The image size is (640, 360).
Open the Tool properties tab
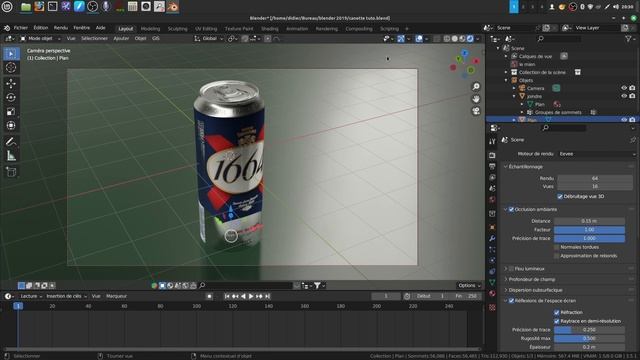[492, 141]
